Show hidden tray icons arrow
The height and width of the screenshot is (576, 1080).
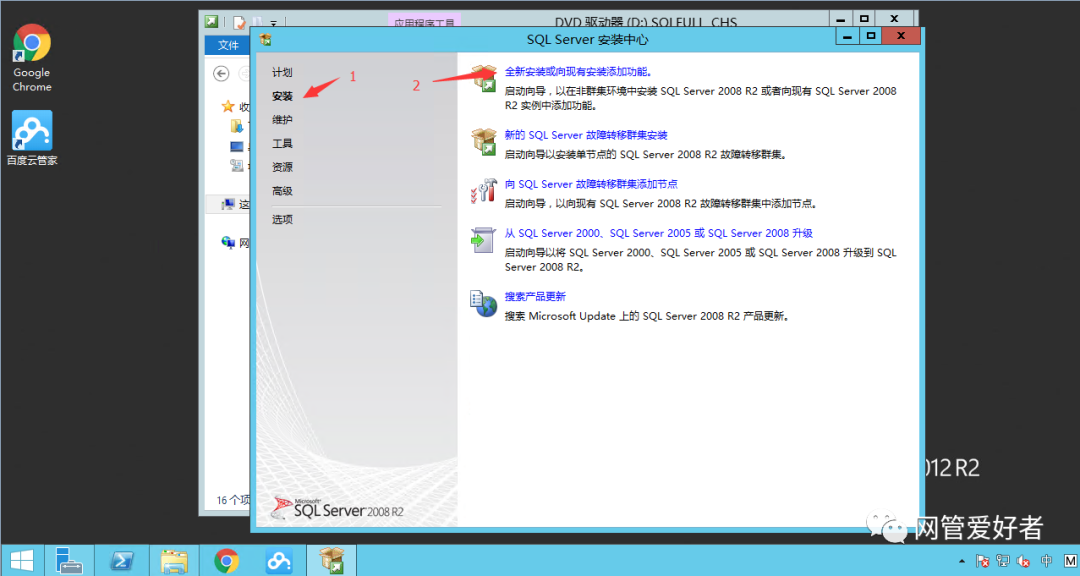tap(962, 562)
